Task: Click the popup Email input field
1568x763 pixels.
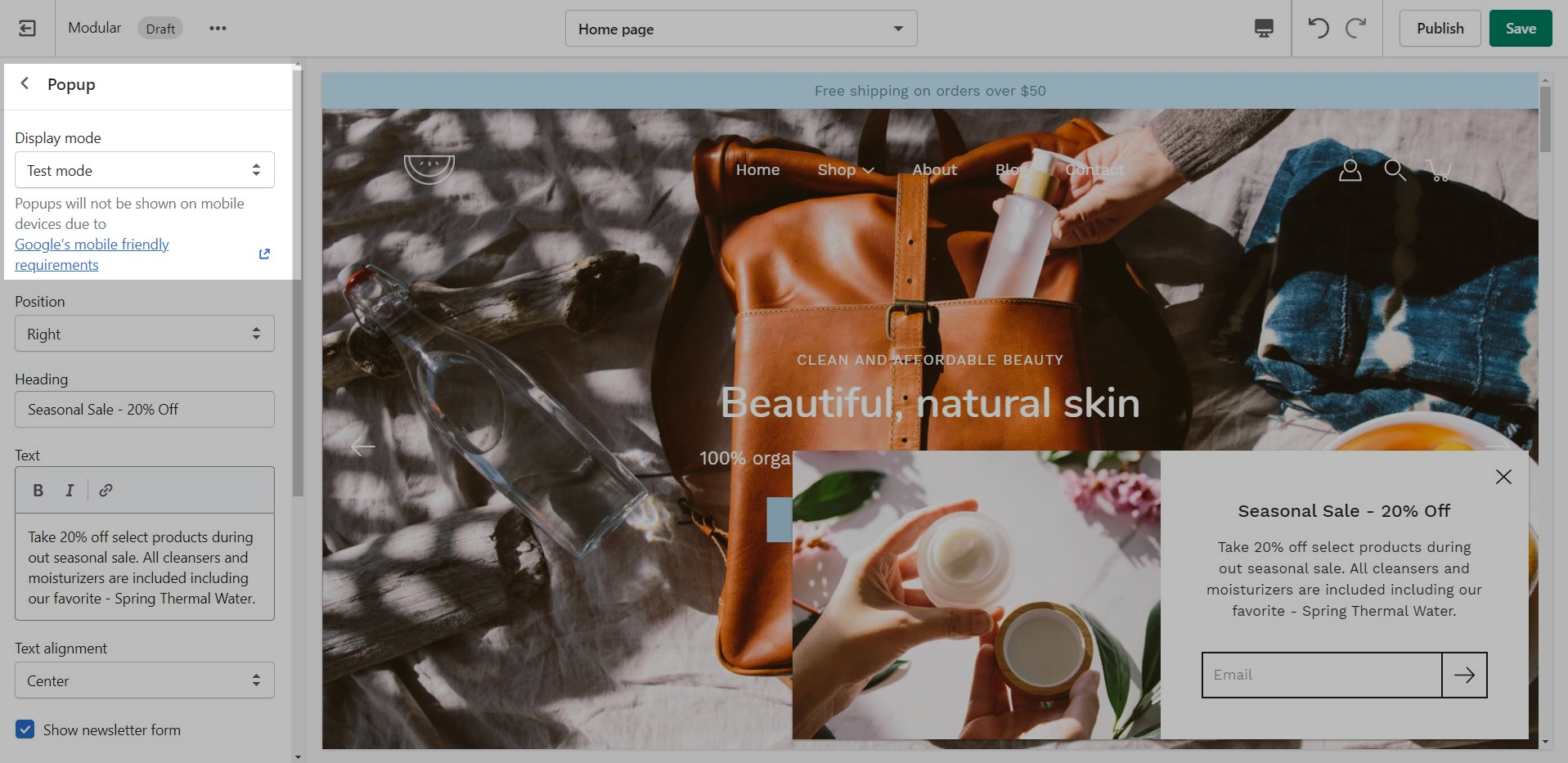Action: [x=1321, y=675]
